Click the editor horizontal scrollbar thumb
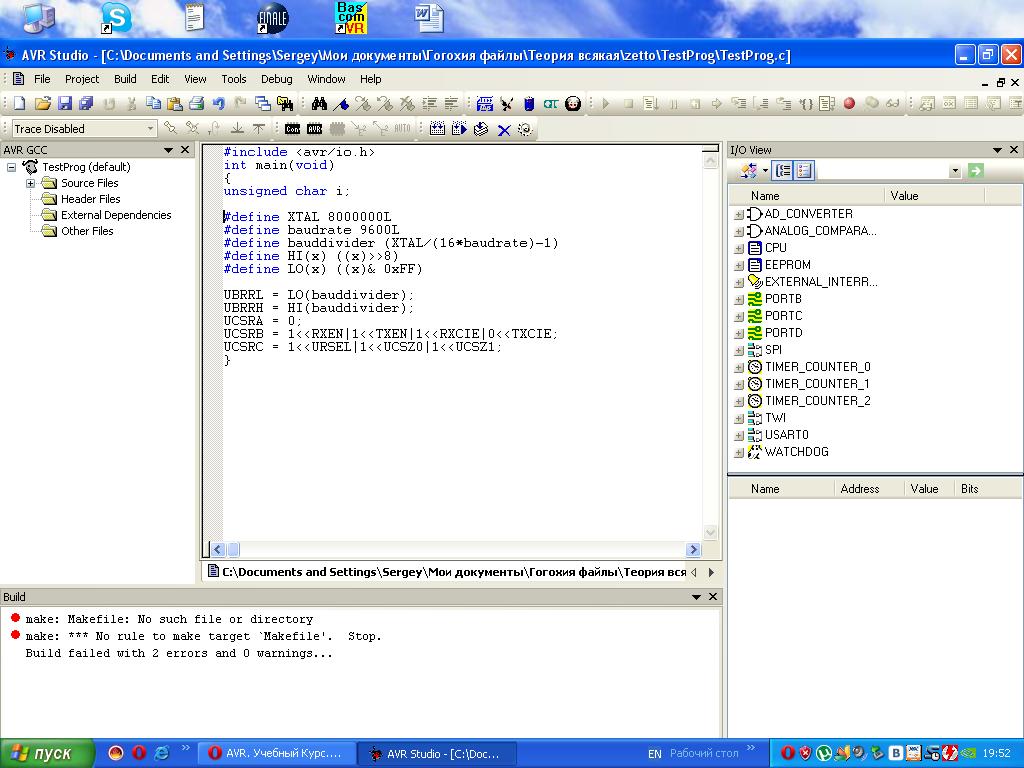Image resolution: width=1024 pixels, height=768 pixels. pos(233,549)
